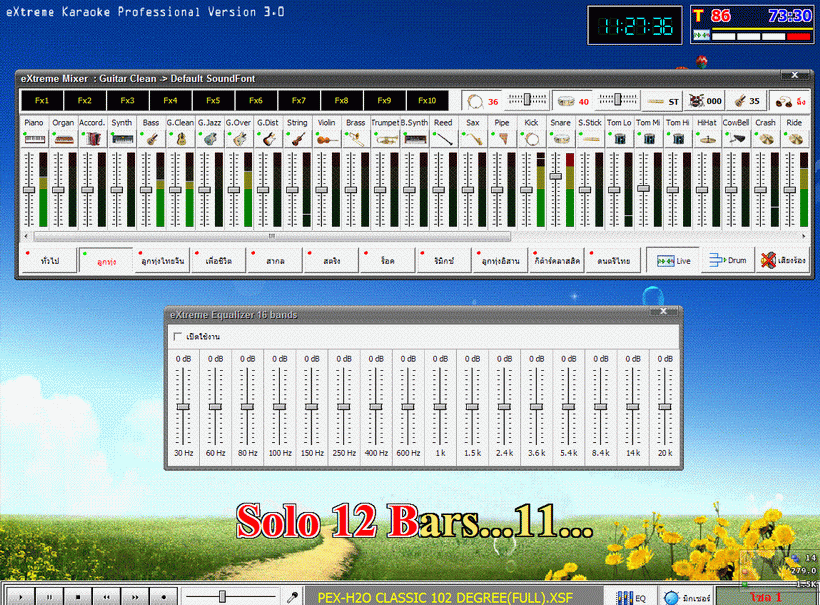Open the EQ button in bottom bar
Viewport: 820px width, 605px height.
click(631, 597)
